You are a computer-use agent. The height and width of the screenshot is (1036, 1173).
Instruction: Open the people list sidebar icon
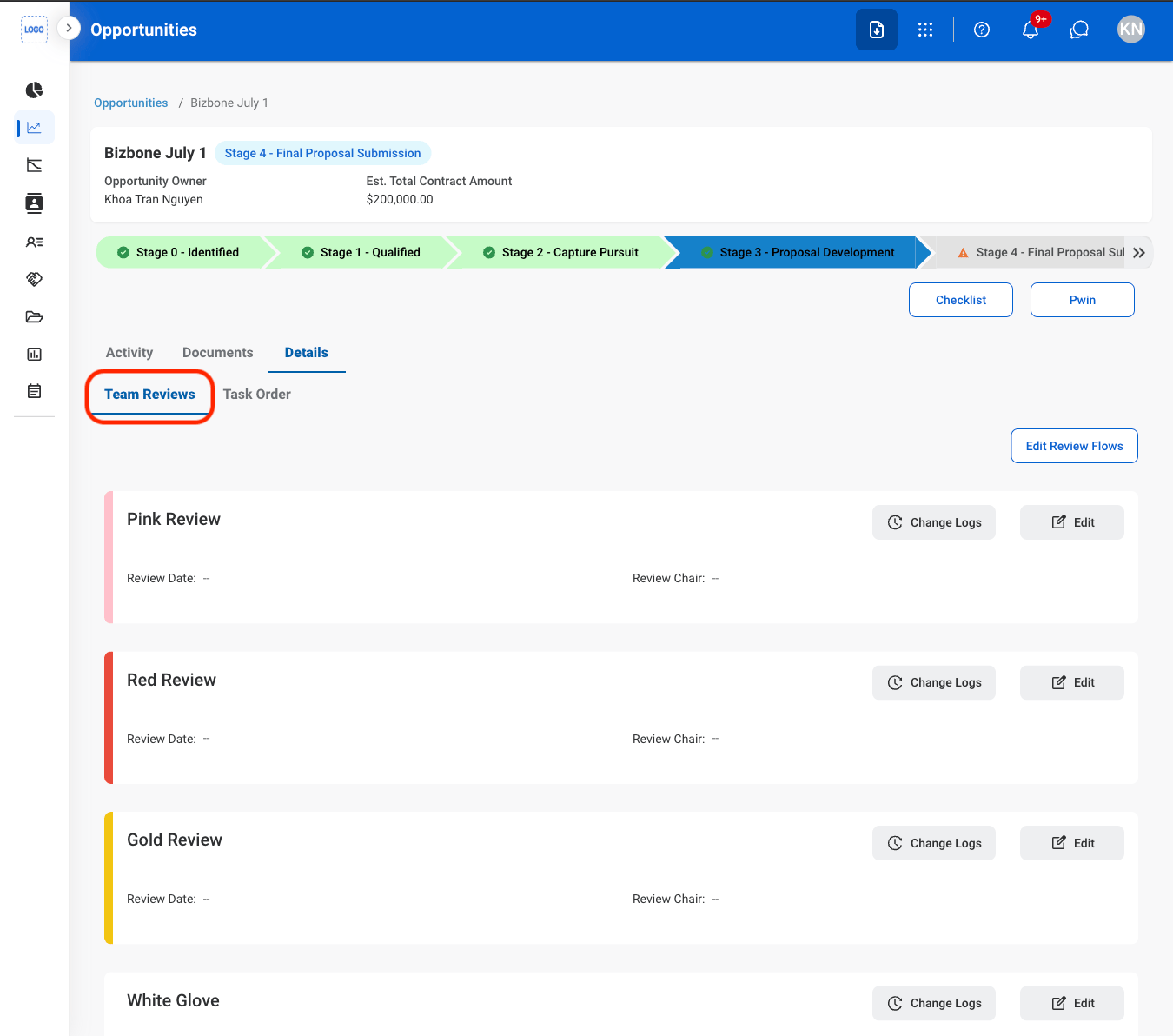tap(34, 242)
